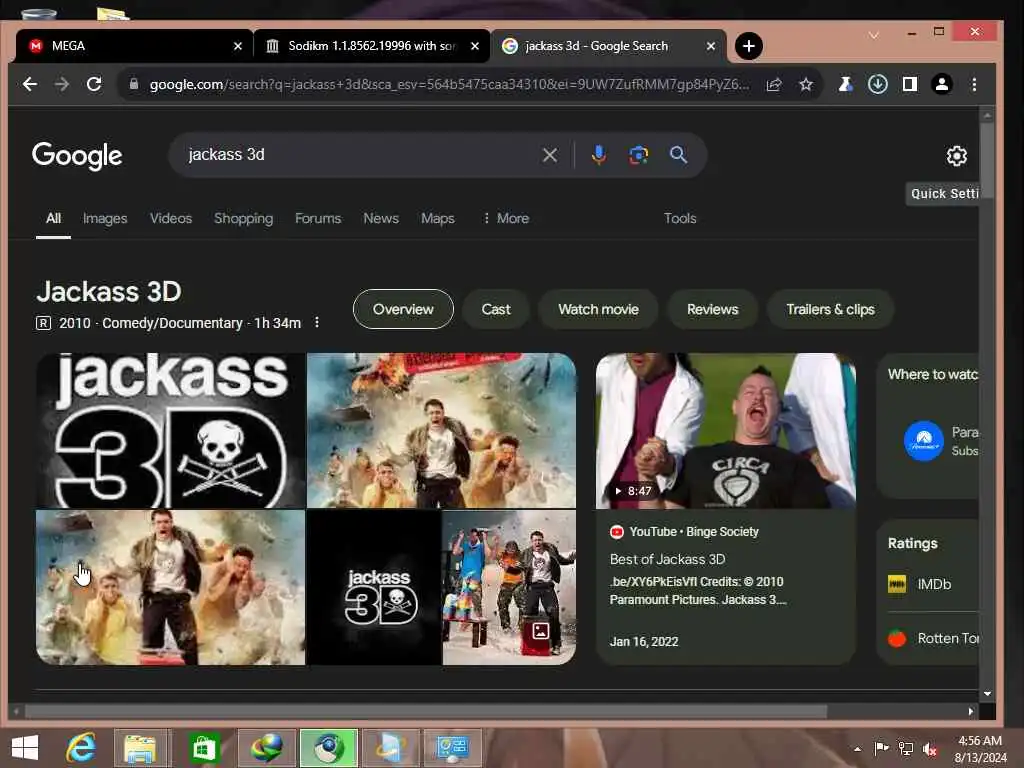The width and height of the screenshot is (1024, 768).
Task: Select the Maps search filter
Action: coord(438,219)
